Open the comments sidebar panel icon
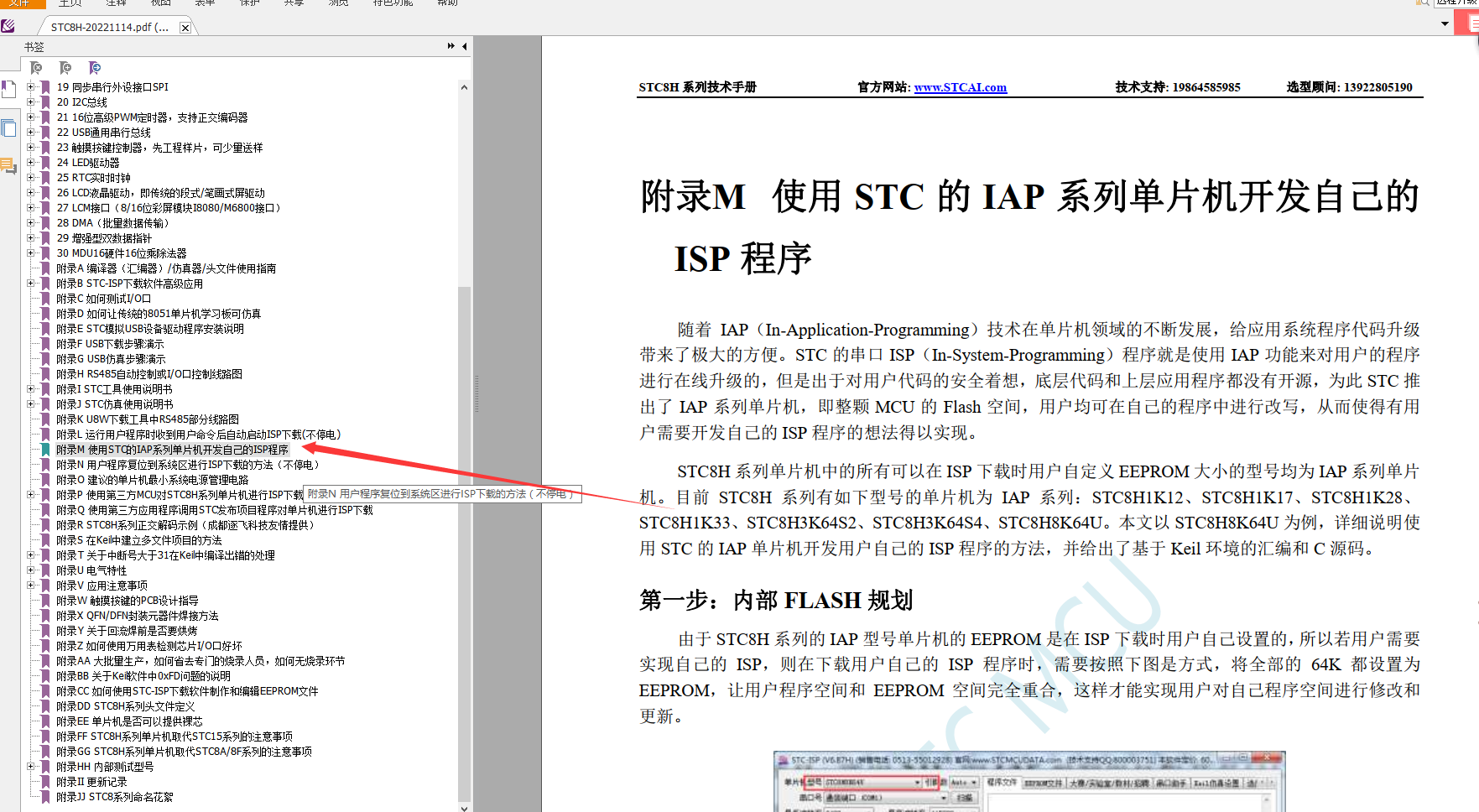 pos(8,166)
